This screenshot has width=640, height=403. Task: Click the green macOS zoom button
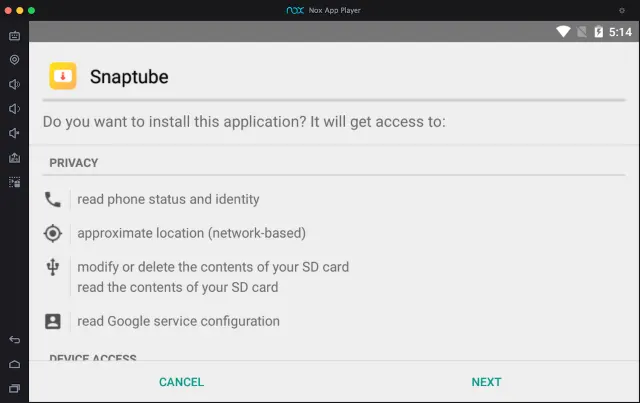click(x=31, y=11)
